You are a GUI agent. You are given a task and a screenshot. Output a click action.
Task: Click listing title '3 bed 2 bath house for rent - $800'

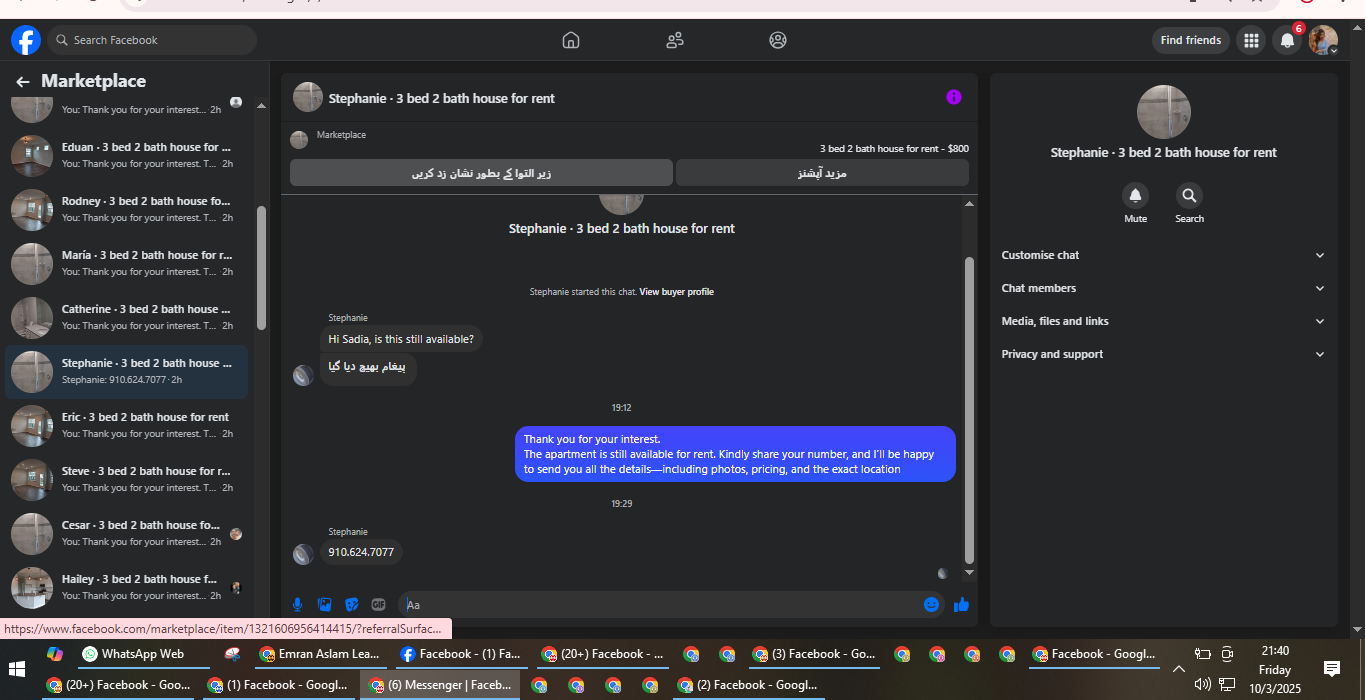point(894,148)
